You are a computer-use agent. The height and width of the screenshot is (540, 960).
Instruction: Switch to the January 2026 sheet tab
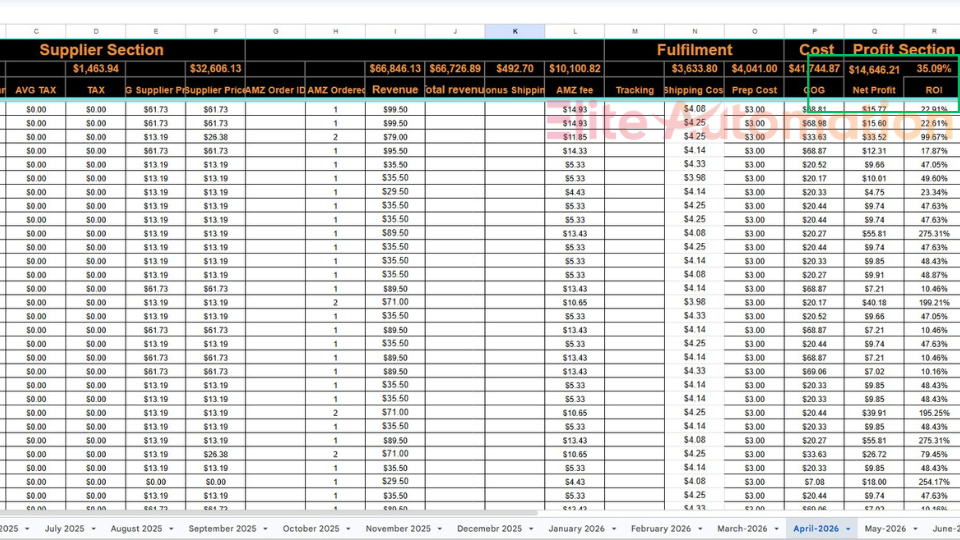[576, 528]
